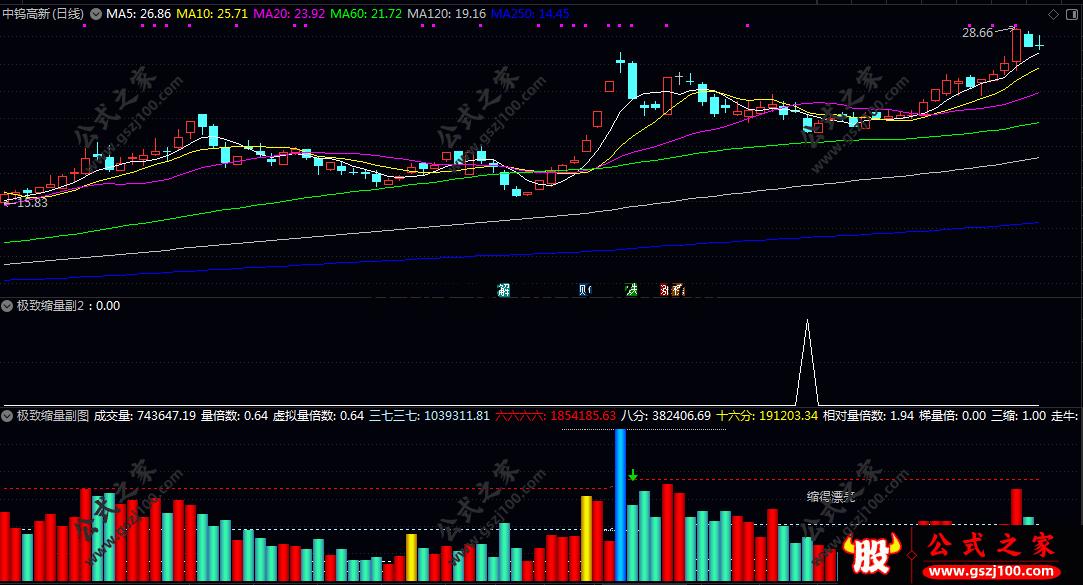Click 梯量倍: 0.00 value
This screenshot has width=1083, height=585.
click(952, 416)
